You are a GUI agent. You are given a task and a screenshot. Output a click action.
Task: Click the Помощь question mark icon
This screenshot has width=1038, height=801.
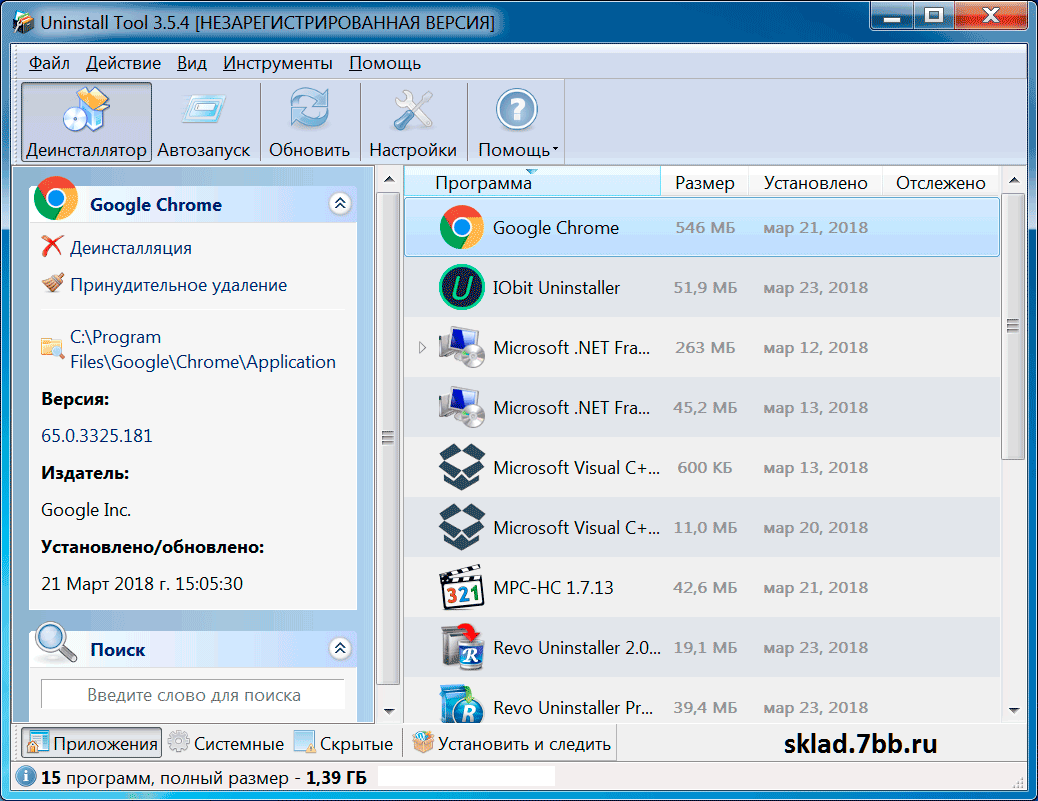click(x=516, y=109)
